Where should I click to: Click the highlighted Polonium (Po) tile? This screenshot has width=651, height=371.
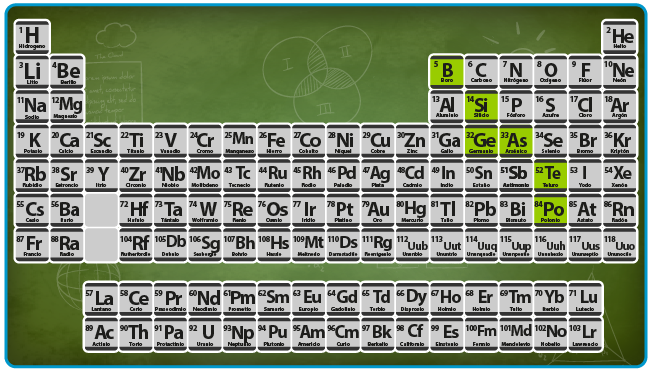point(551,210)
